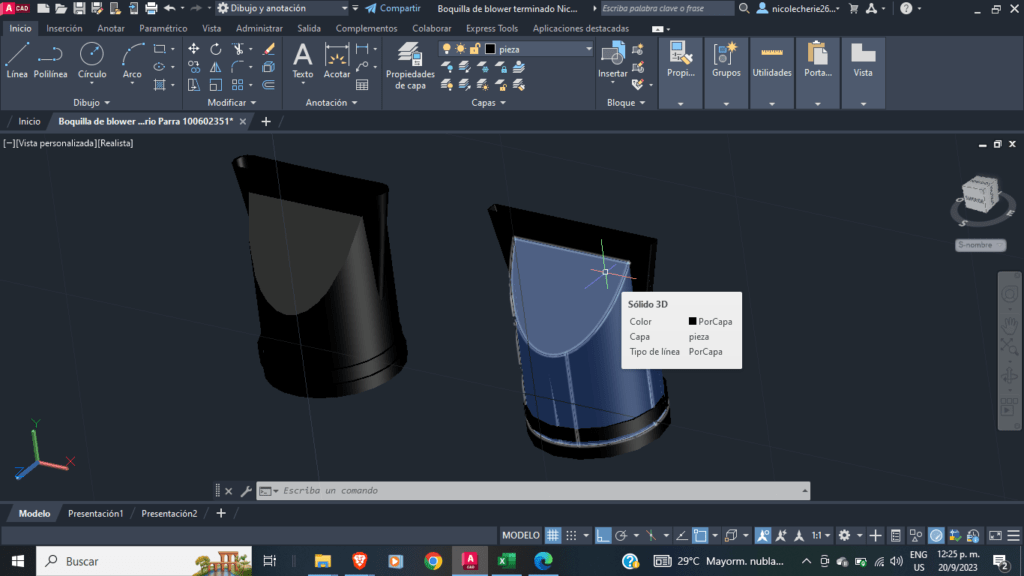Click the Mirror (Simetría) tool icon
1024x576 pixels.
216,67
